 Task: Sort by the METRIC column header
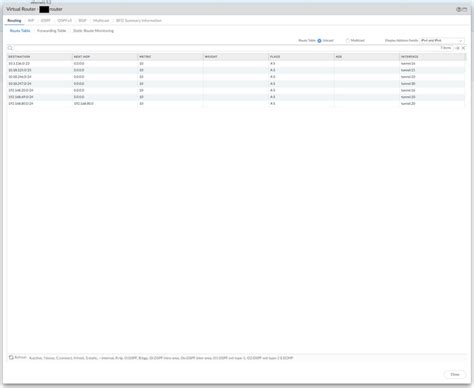click(x=170, y=57)
